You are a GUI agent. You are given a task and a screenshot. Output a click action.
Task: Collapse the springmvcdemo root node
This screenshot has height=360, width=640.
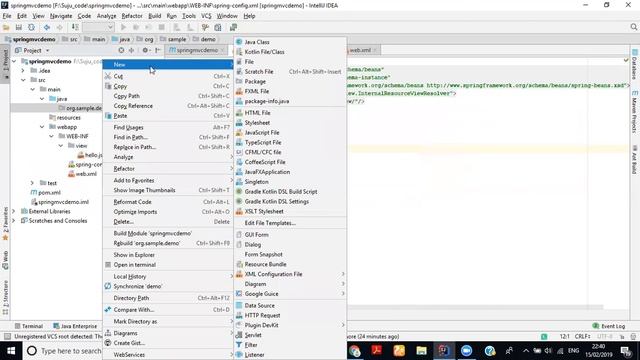pos(14,61)
